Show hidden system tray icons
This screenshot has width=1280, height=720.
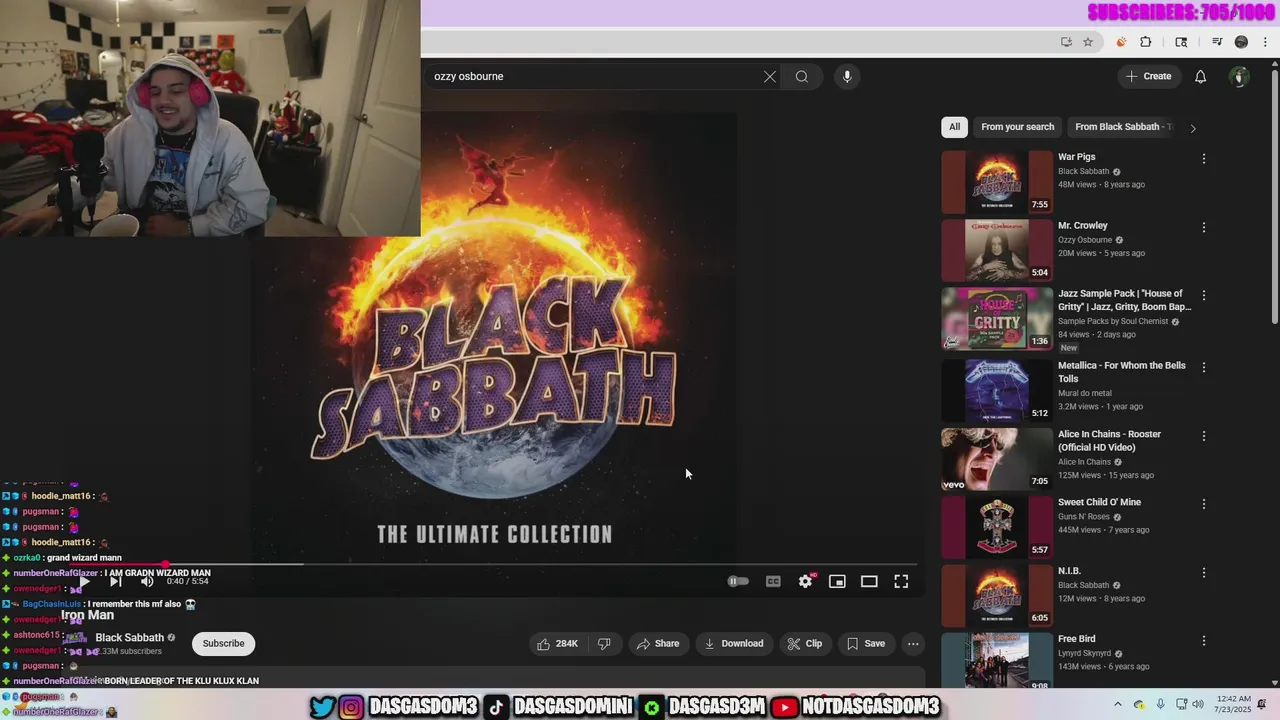tap(1118, 704)
